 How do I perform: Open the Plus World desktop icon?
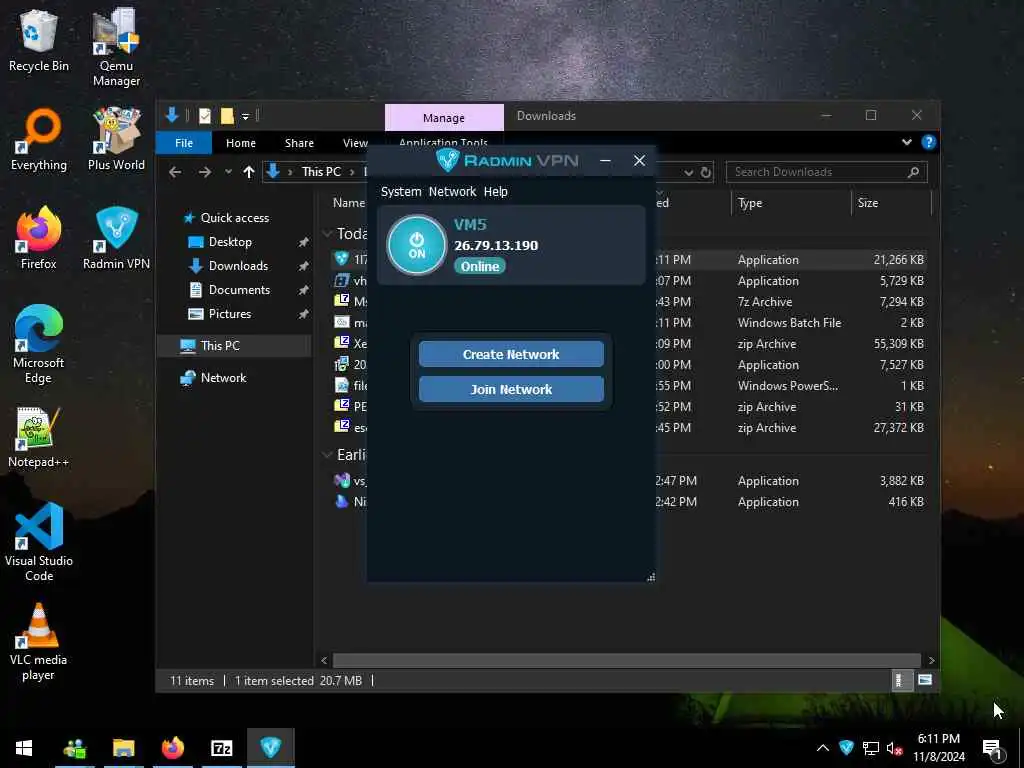tap(116, 140)
